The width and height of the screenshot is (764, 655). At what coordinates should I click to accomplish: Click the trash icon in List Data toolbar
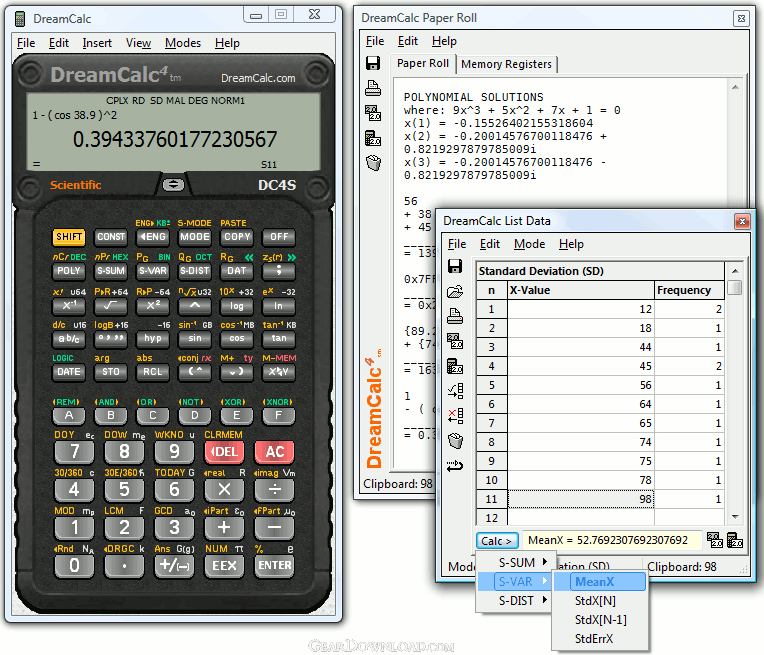pos(455,441)
